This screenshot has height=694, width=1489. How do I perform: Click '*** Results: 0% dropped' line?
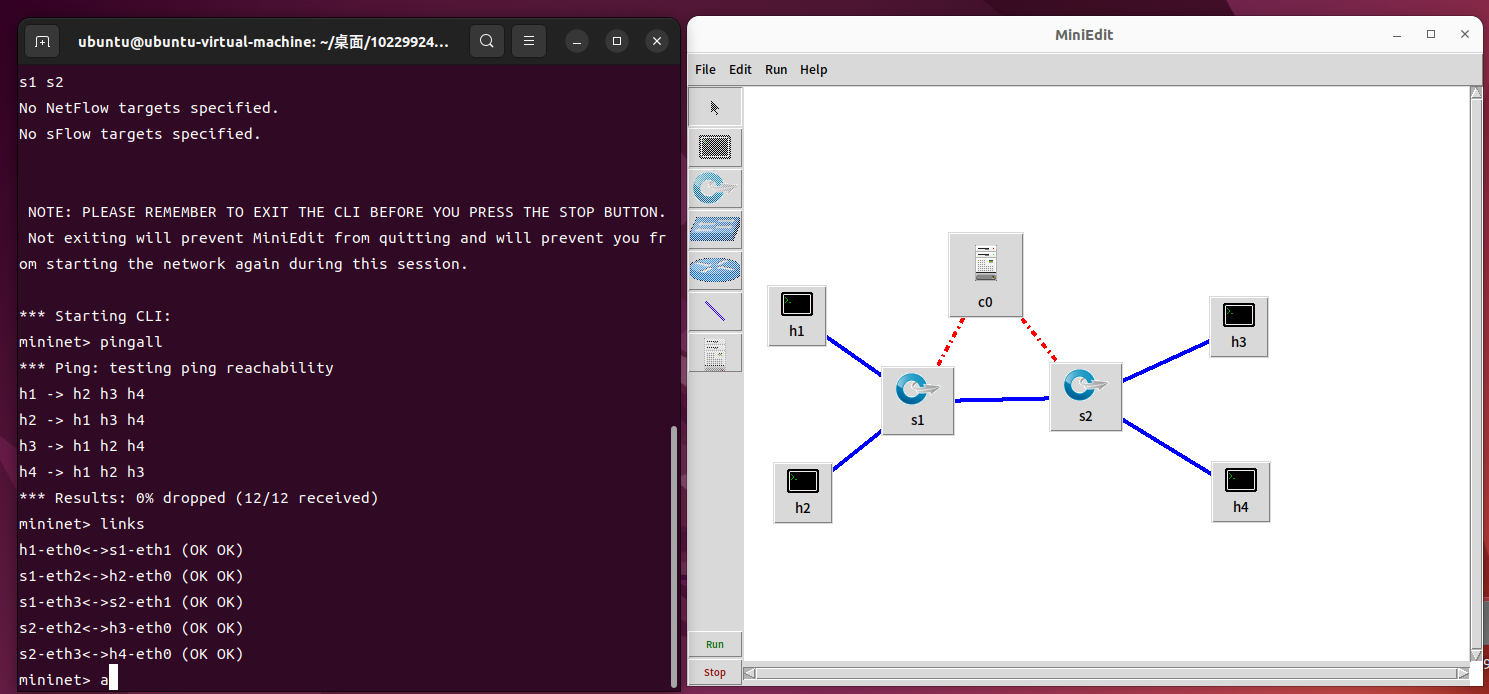[199, 498]
